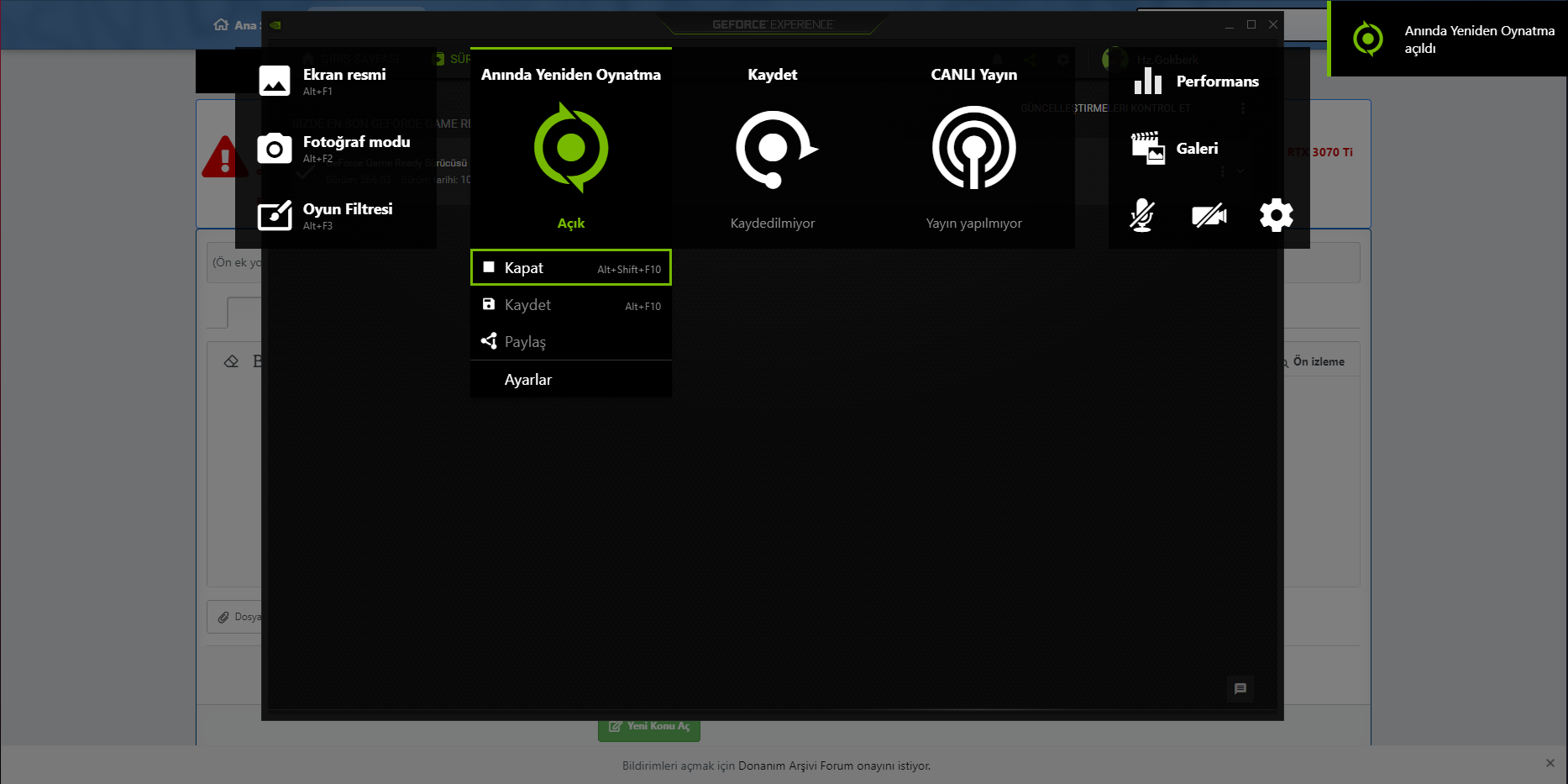Click the Açık status text
Viewport: 1568px width, 784px height.
click(571, 224)
